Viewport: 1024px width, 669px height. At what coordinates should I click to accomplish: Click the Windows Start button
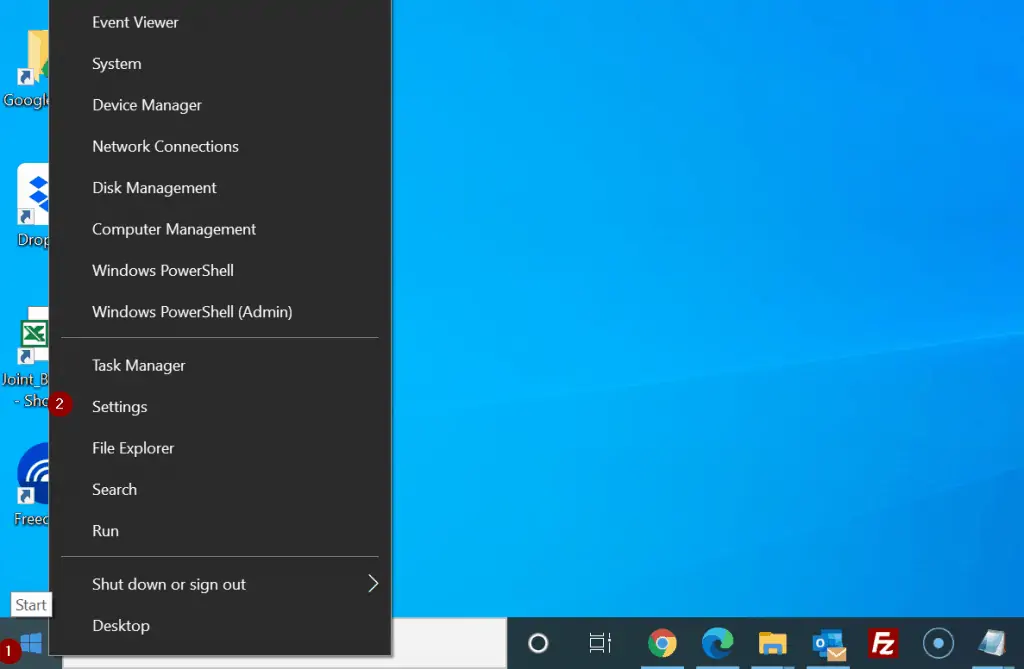tap(31, 643)
